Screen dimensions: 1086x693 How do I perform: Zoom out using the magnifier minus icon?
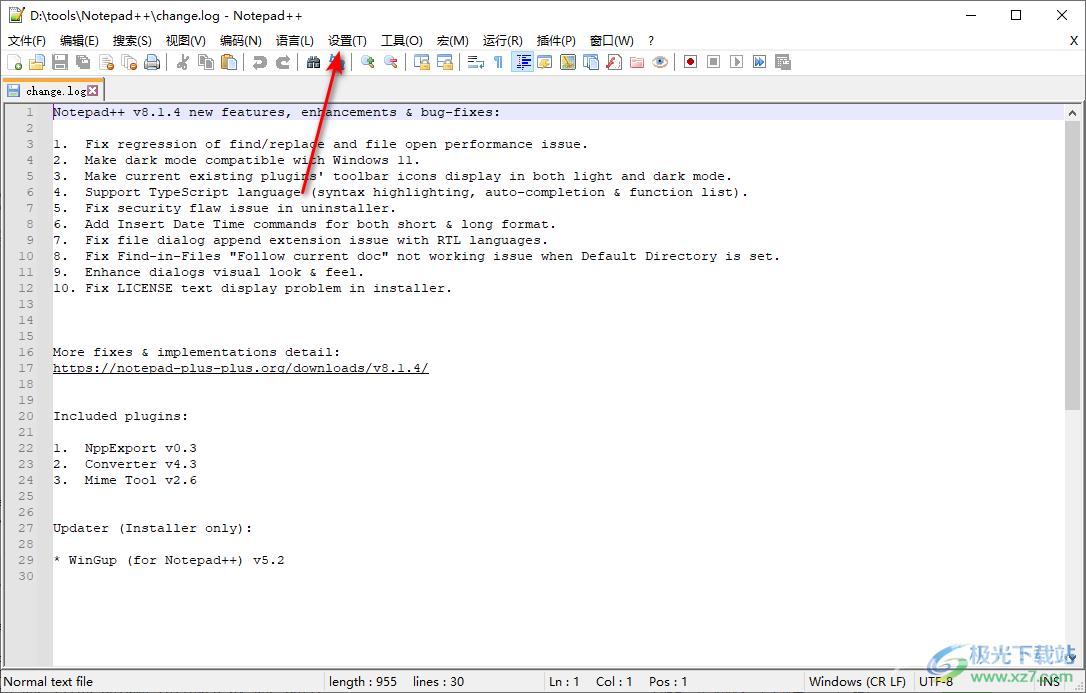(x=391, y=62)
